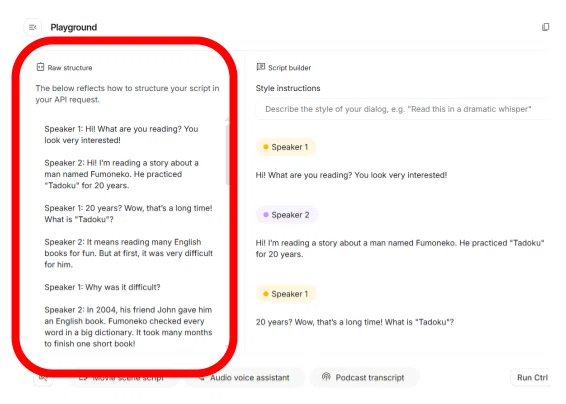Image resolution: width=566 pixels, height=404 pixels.
Task: Click the Raw structure panel icon
Action: coord(40,67)
